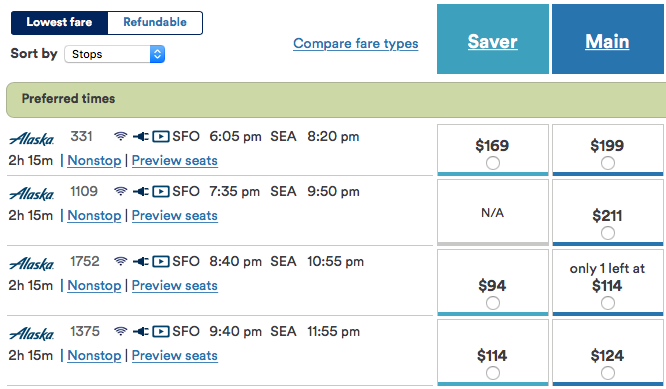Click the power outlet icon on flight 1109
The height and width of the screenshot is (389, 666).
[x=141, y=192]
